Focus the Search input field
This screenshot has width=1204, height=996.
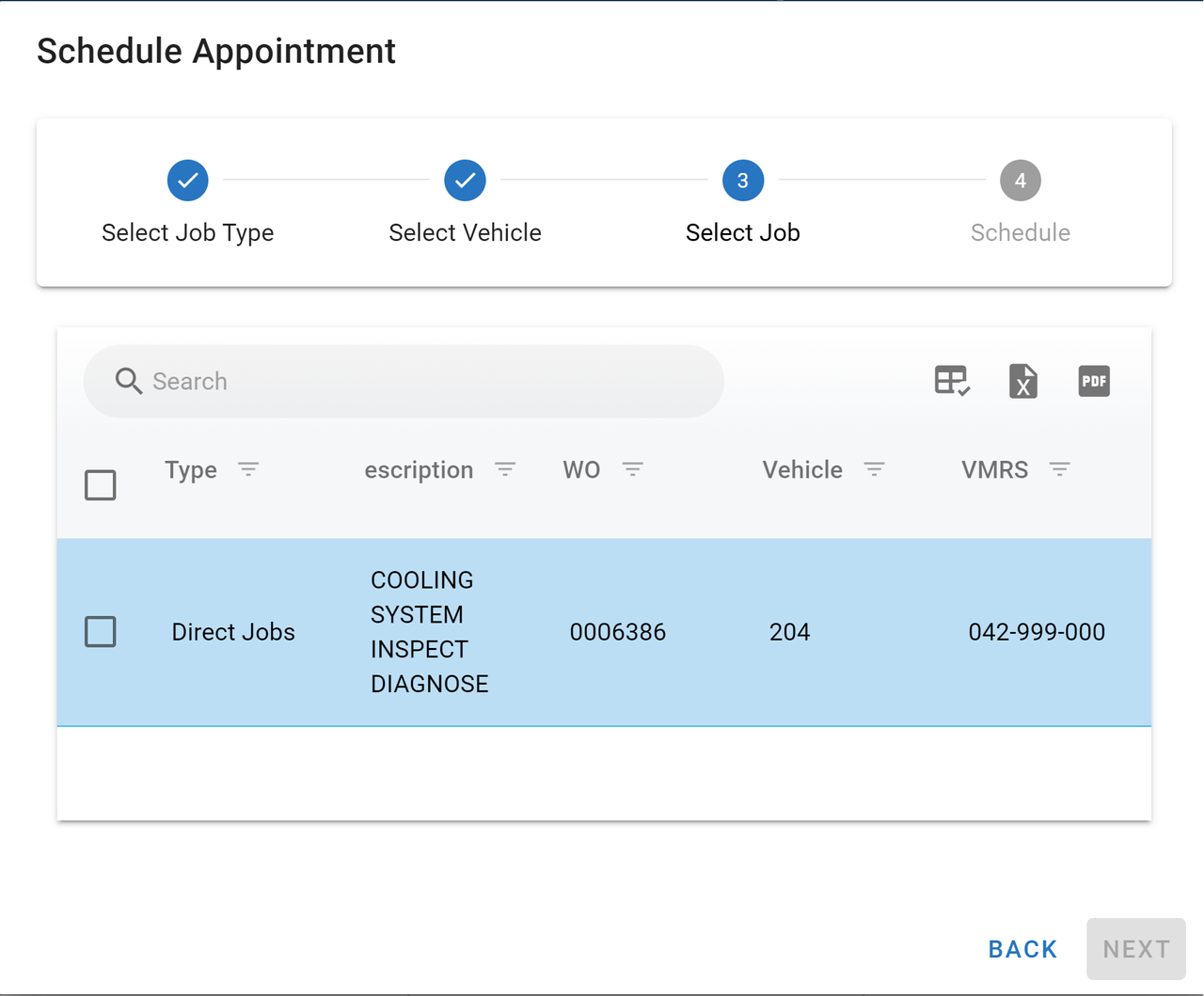pos(404,381)
